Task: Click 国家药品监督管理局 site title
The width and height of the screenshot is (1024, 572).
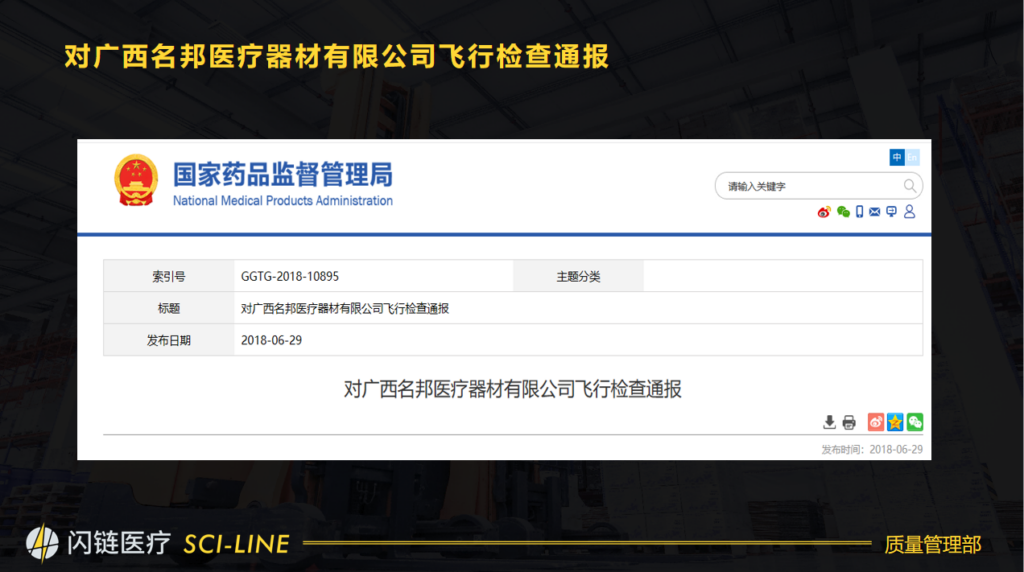Action: (283, 174)
